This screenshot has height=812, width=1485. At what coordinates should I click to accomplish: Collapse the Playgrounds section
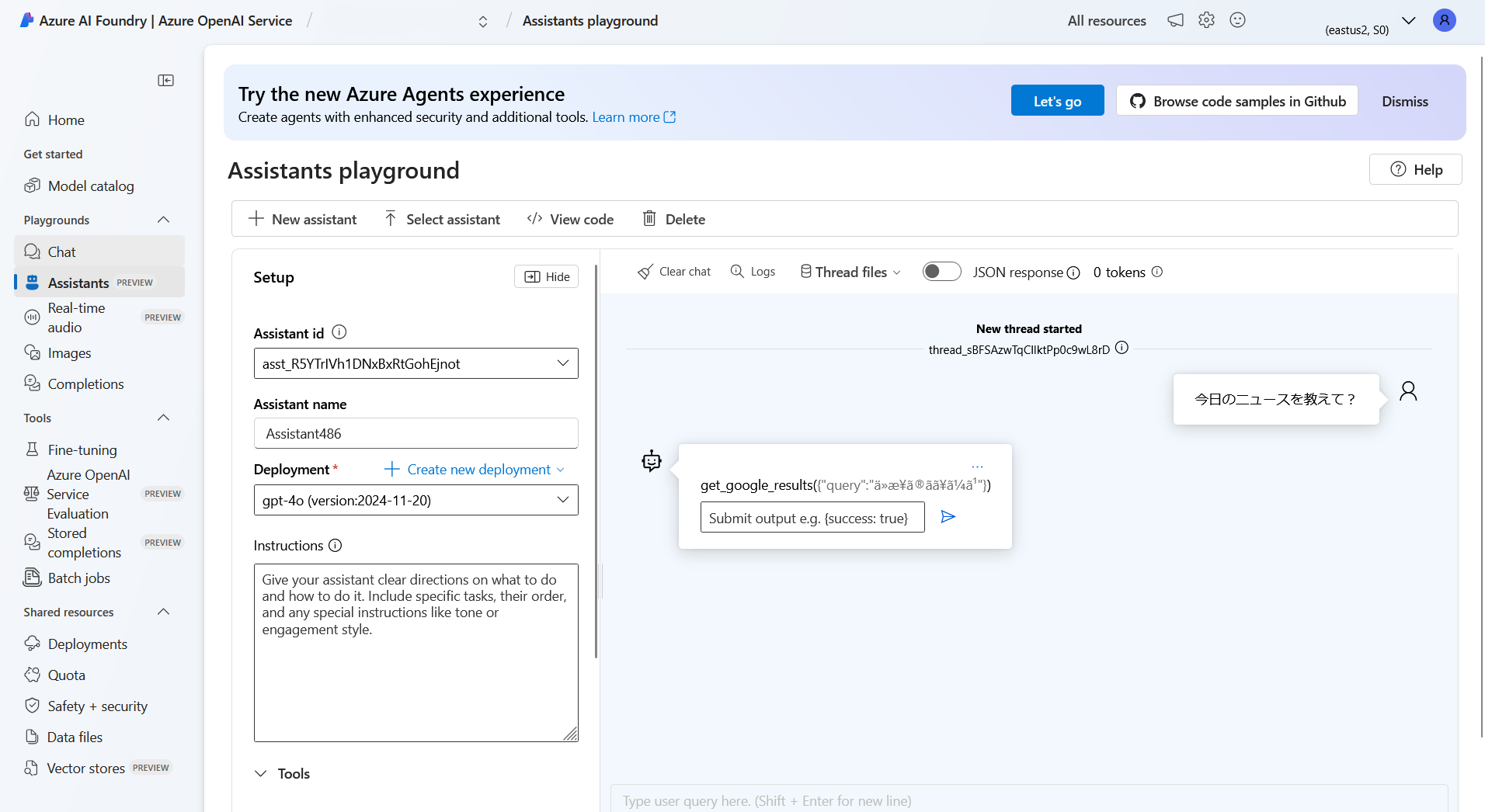click(163, 220)
